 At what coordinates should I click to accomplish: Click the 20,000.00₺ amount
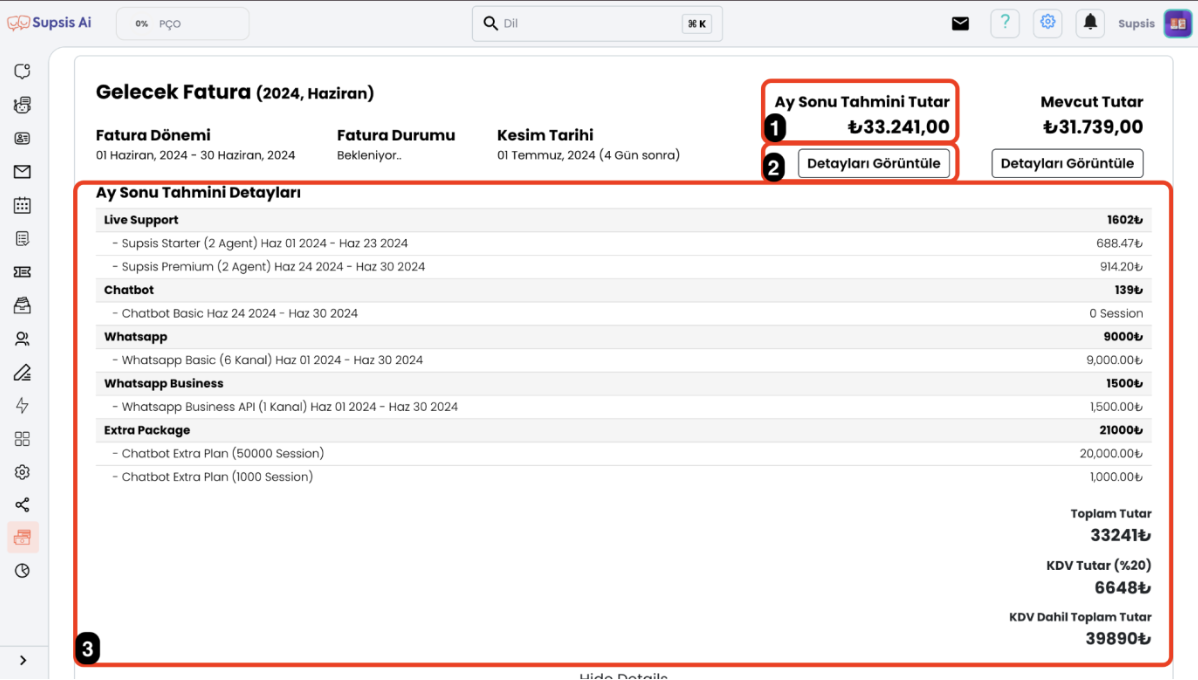click(1111, 453)
